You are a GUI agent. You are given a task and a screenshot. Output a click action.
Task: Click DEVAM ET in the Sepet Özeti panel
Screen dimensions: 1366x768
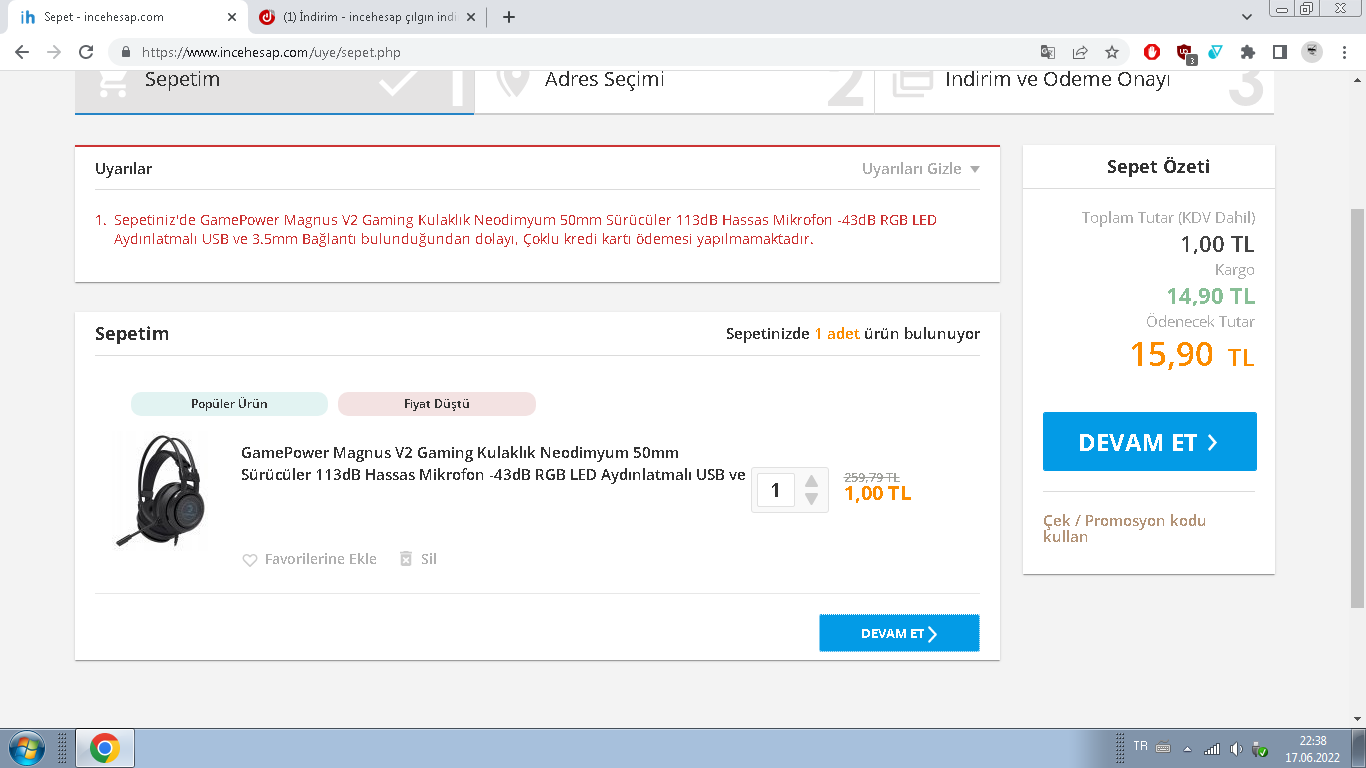click(x=1149, y=442)
